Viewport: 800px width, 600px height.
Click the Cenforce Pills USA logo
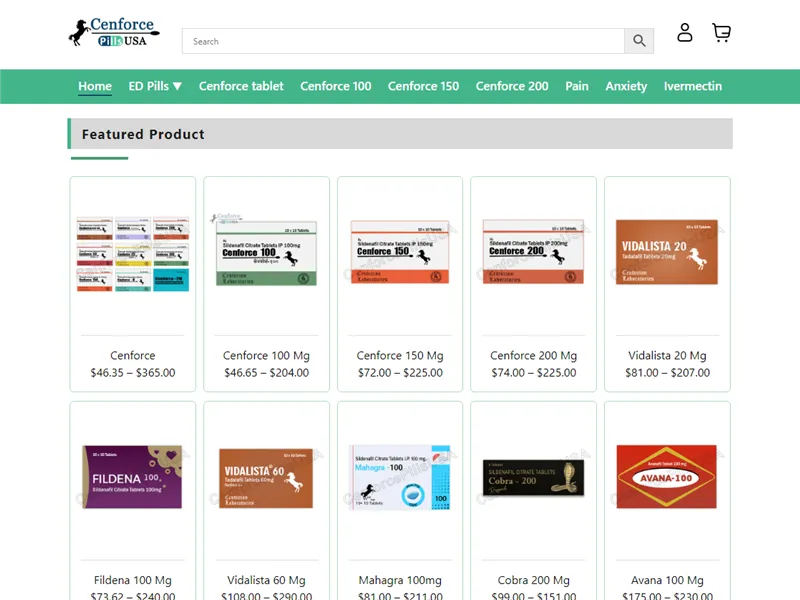pos(114,32)
